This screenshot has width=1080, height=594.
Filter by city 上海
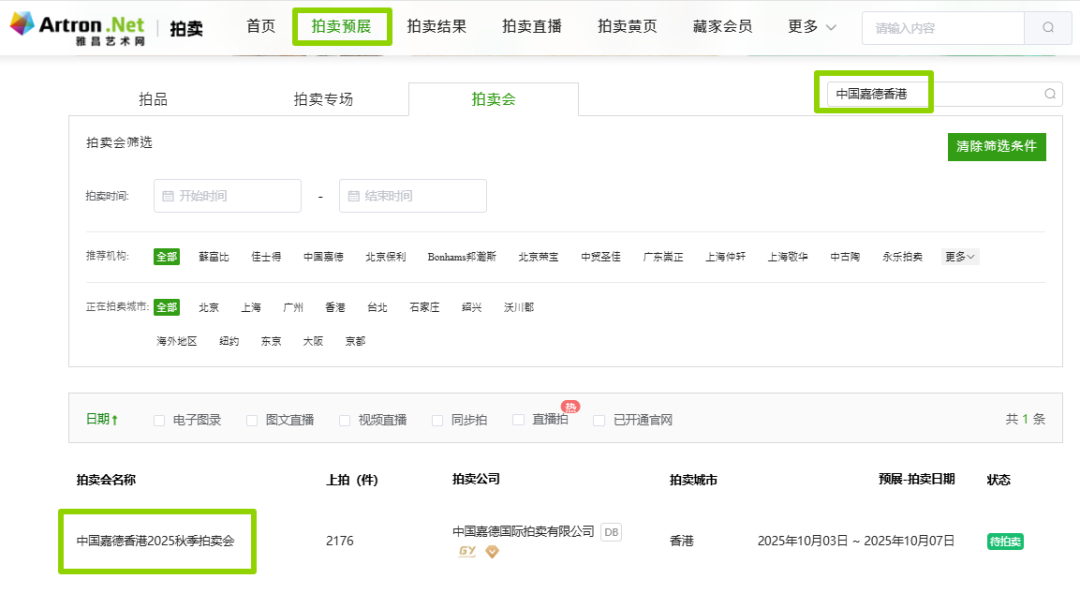click(251, 307)
